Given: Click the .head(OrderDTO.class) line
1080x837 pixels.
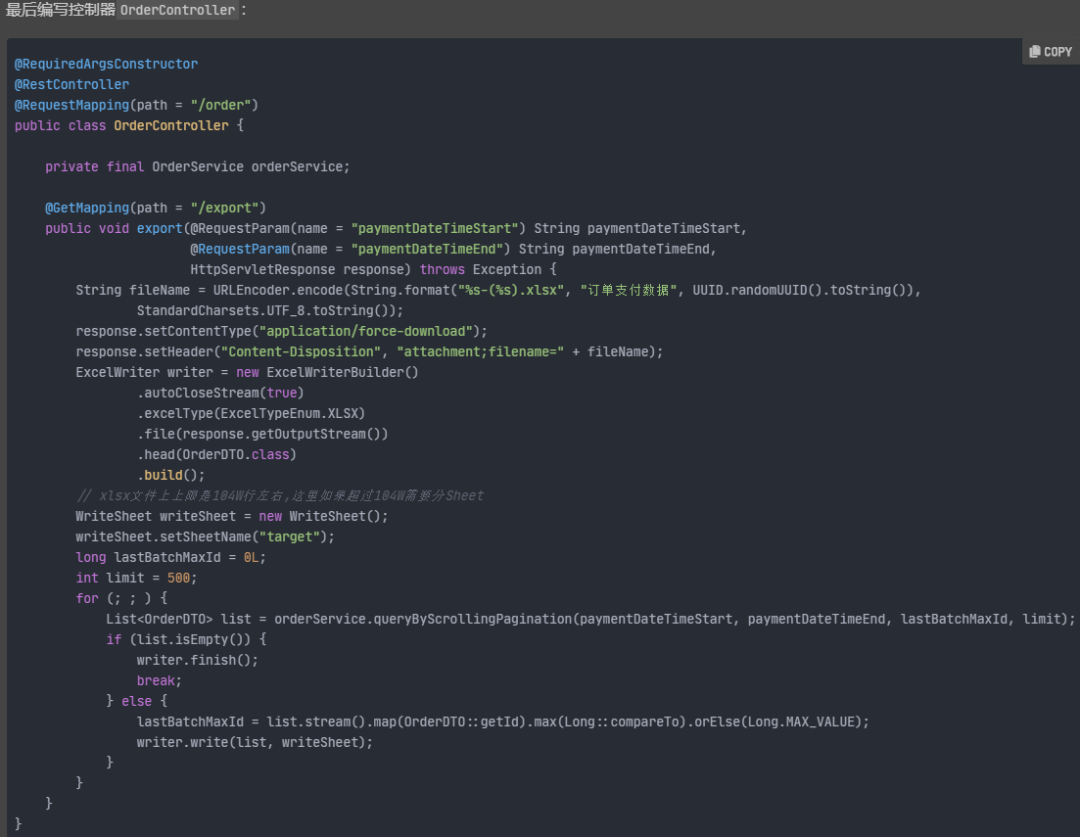Looking at the screenshot, I should pos(216,455).
